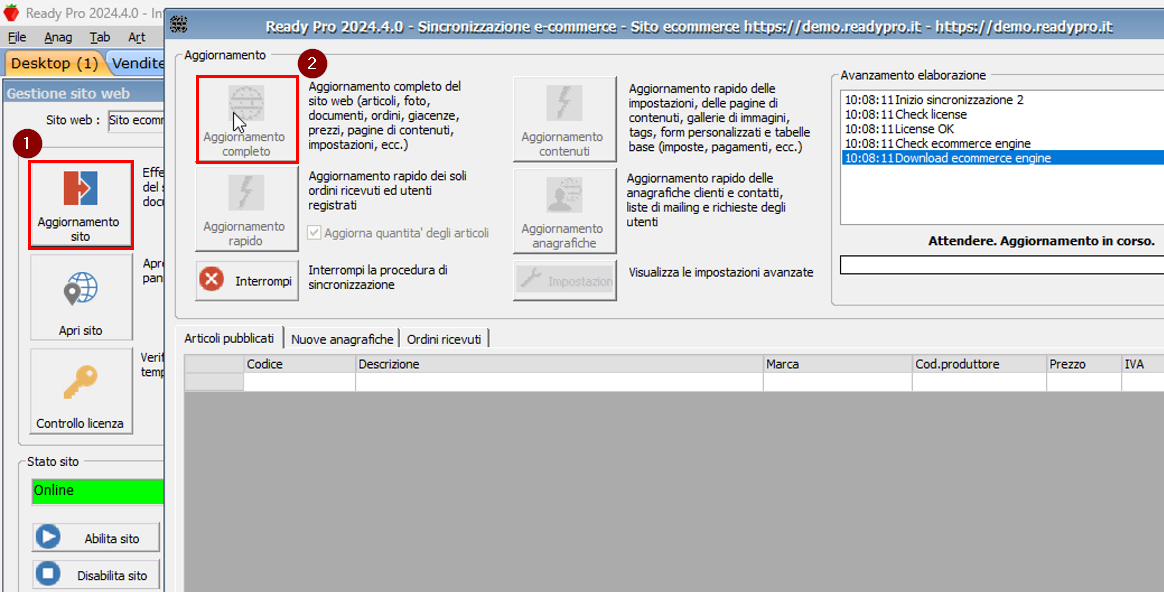Image resolution: width=1164 pixels, height=592 pixels.
Task: Open the Art menu
Action: 137,37
